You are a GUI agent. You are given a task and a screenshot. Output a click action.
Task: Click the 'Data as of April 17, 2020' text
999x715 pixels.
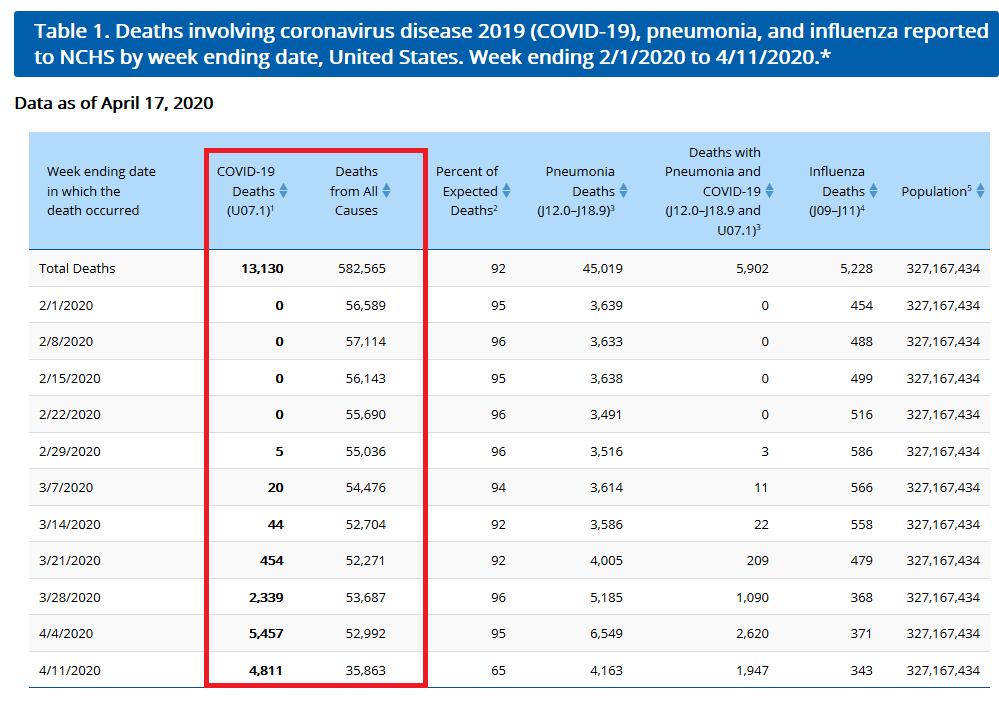(113, 103)
